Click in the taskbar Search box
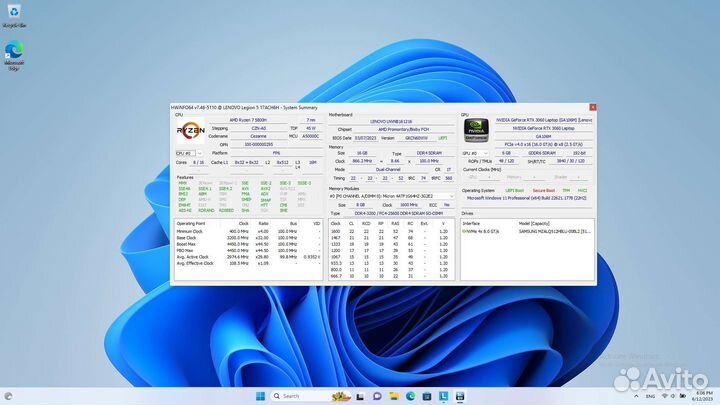This screenshot has height=405, width=720. pos(311,396)
